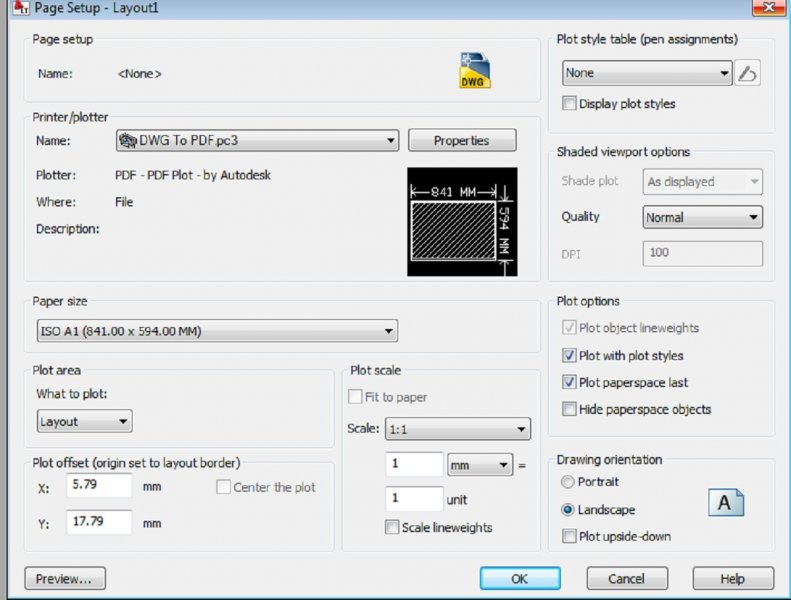Screen dimensions: 791x600
Task: Open the printer name dropdown DWG To PDF.pc3
Action: pos(257,140)
